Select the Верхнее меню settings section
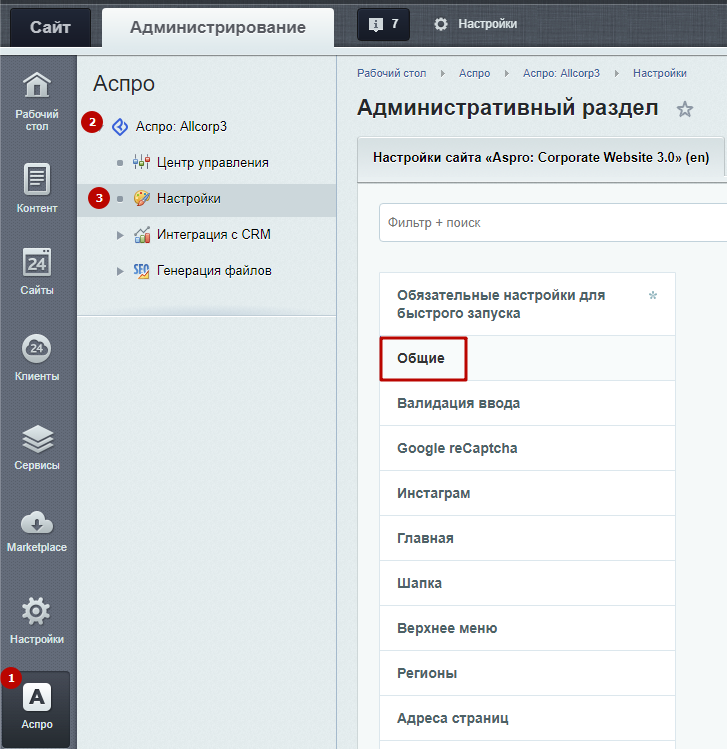 527,628
